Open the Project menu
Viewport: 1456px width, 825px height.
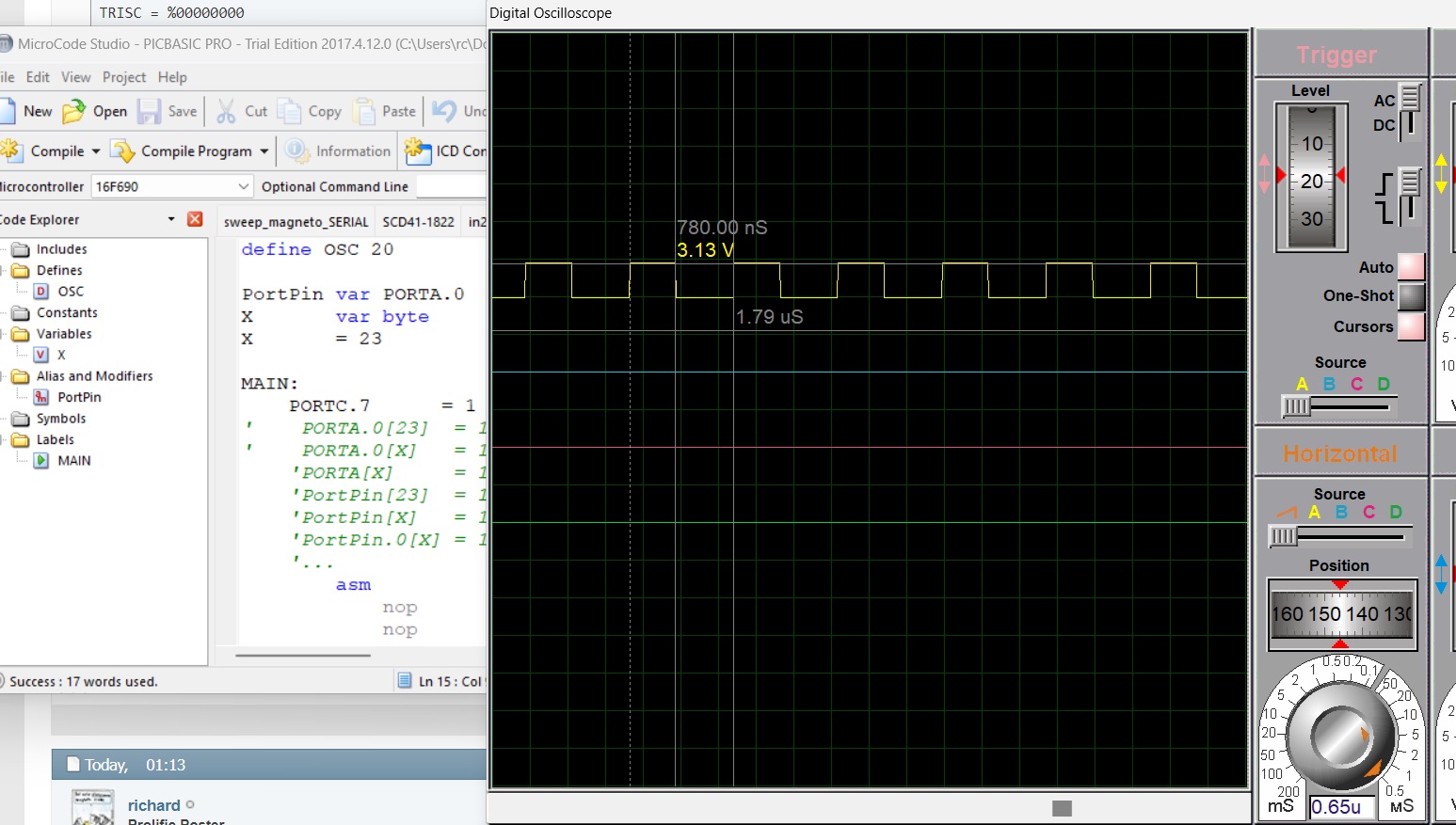[123, 77]
